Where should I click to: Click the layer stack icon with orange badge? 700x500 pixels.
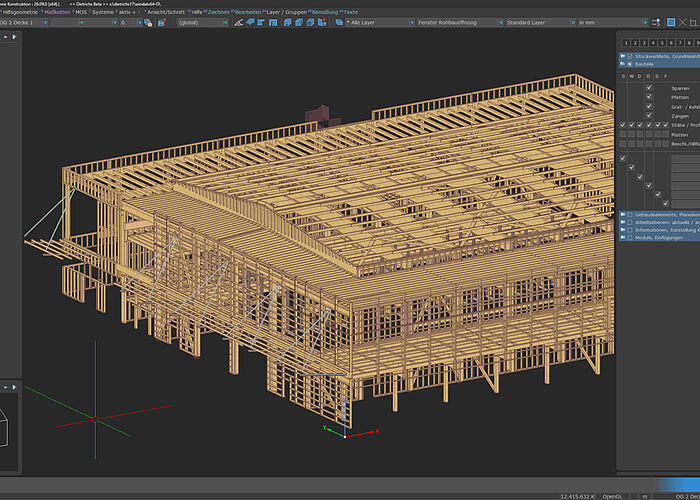tap(148, 22)
